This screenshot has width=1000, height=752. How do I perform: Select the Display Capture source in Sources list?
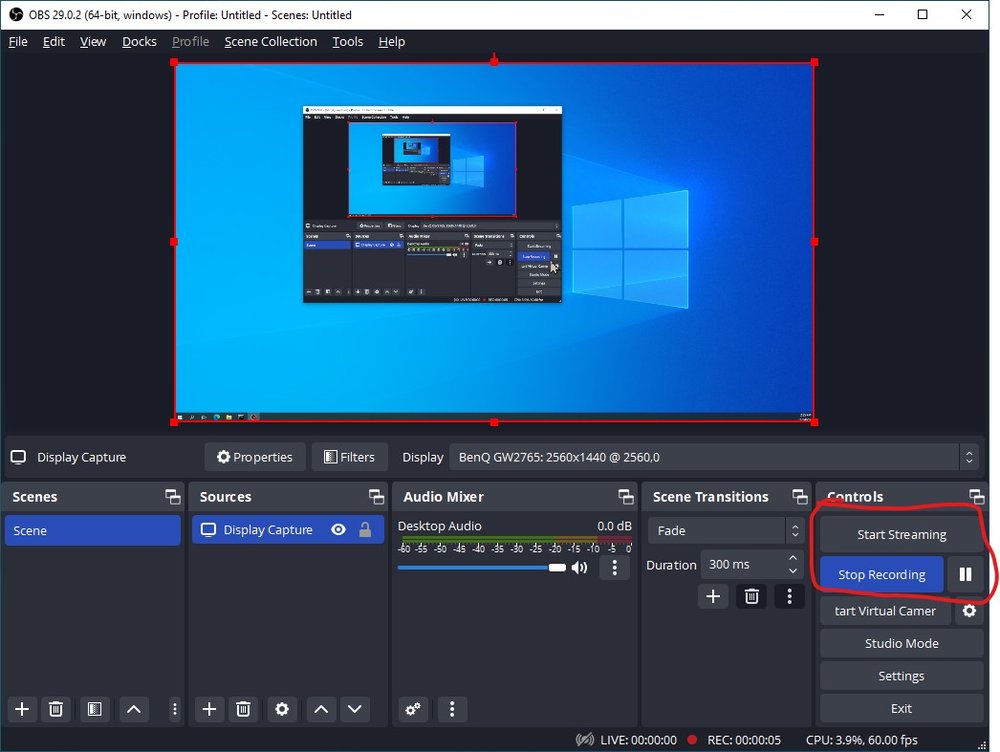(288, 530)
